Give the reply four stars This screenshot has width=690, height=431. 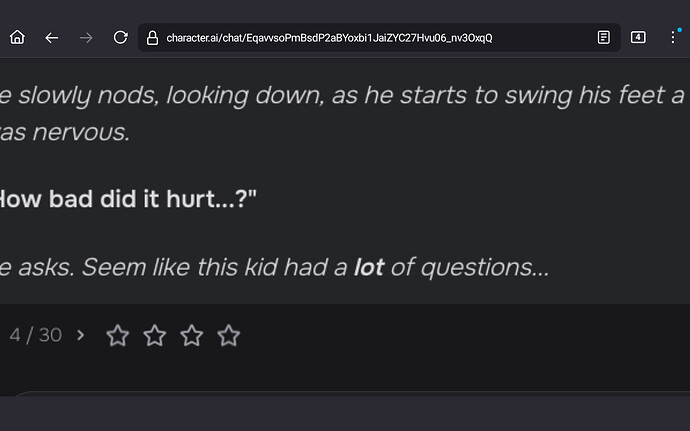(x=229, y=335)
